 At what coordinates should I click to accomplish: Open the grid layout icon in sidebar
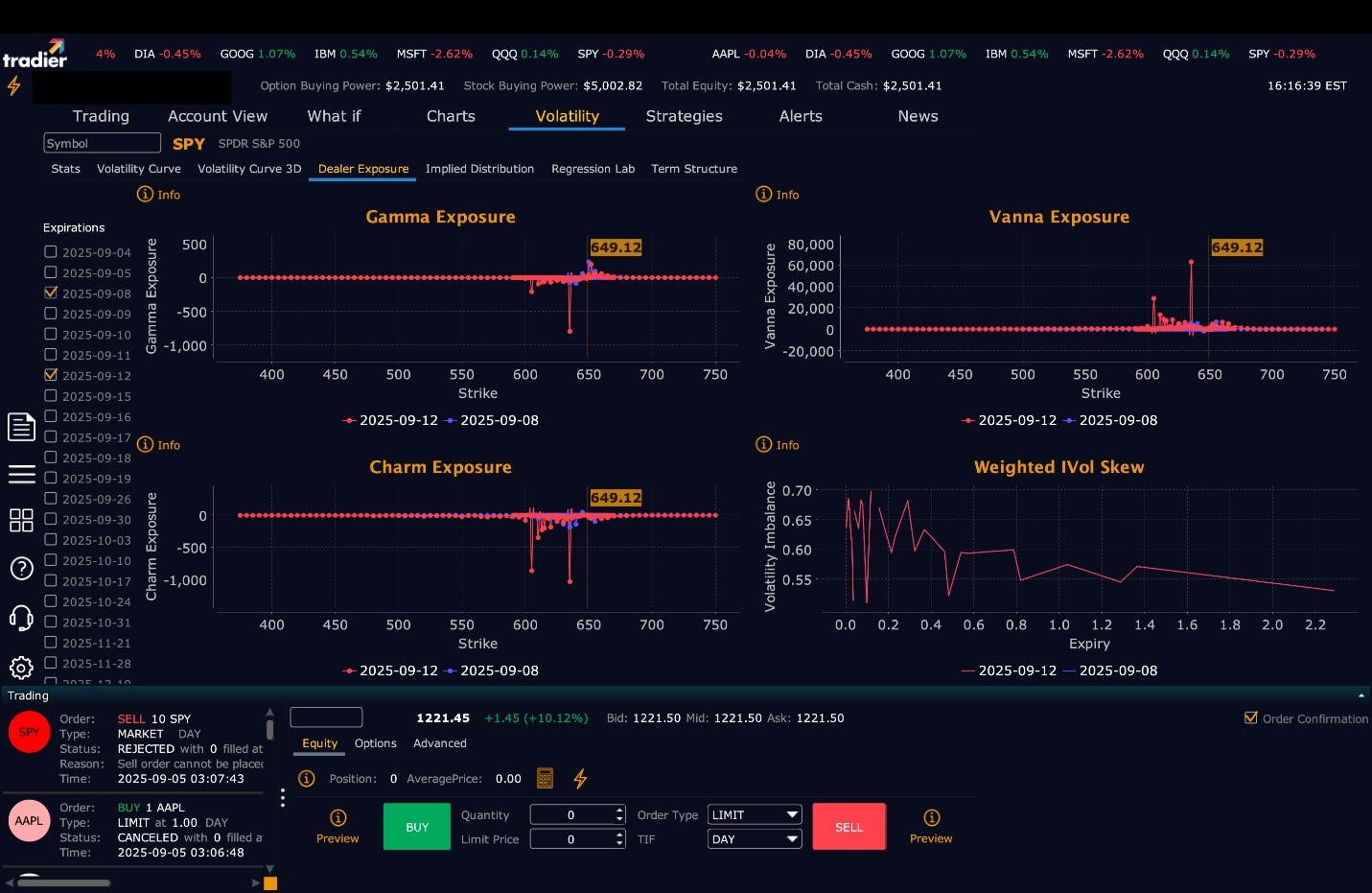click(x=21, y=520)
